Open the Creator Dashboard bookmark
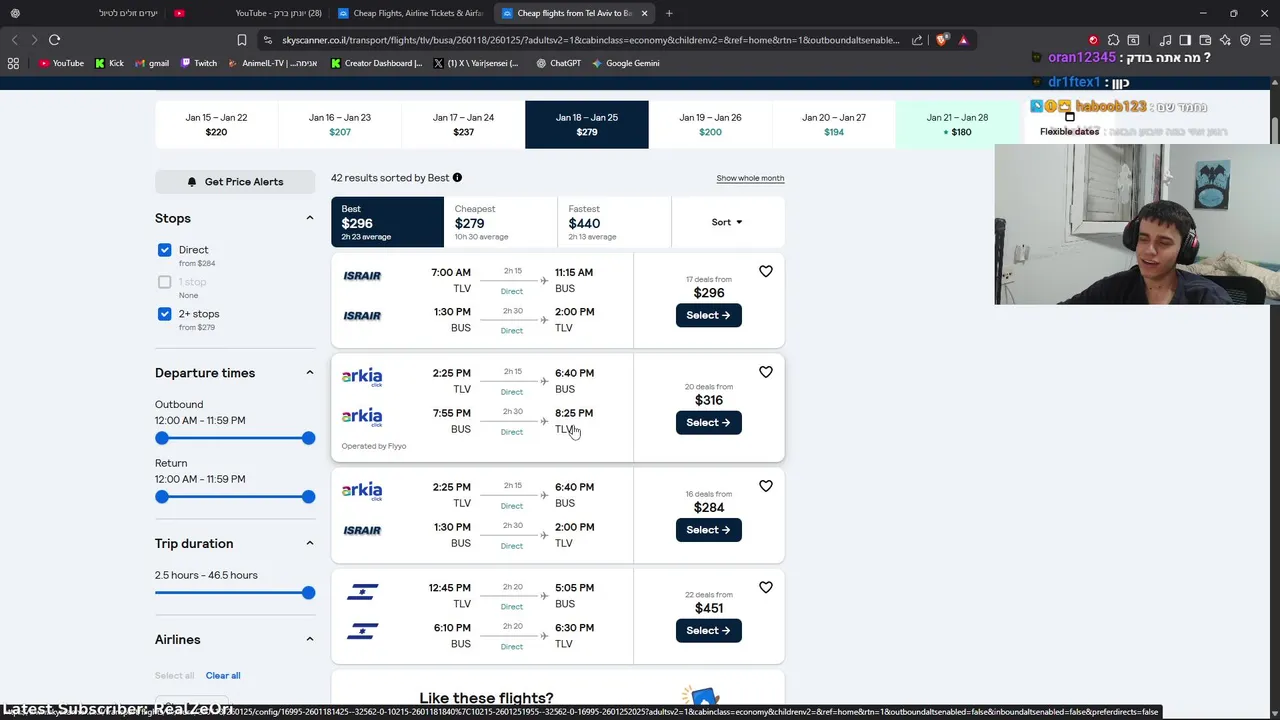1280x720 pixels. (376, 63)
